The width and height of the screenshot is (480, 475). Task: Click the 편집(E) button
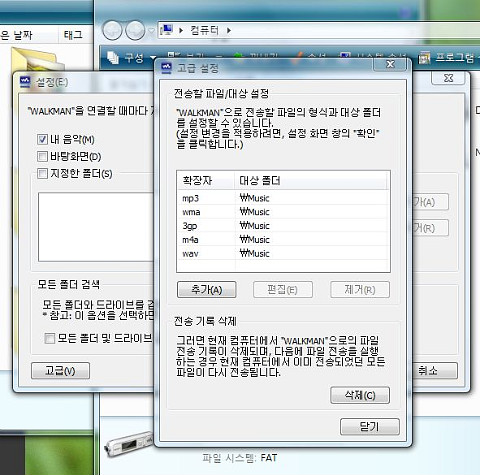[283, 289]
